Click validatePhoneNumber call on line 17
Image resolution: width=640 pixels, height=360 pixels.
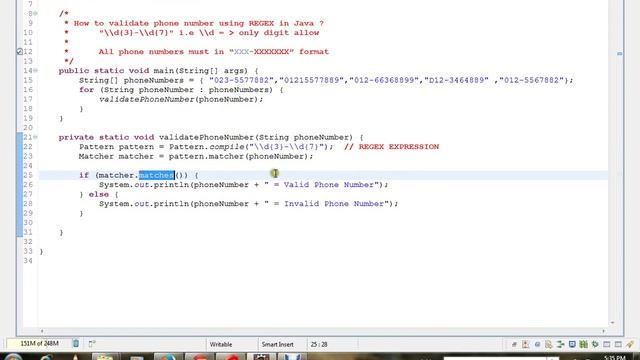pyautogui.click(x=181, y=99)
